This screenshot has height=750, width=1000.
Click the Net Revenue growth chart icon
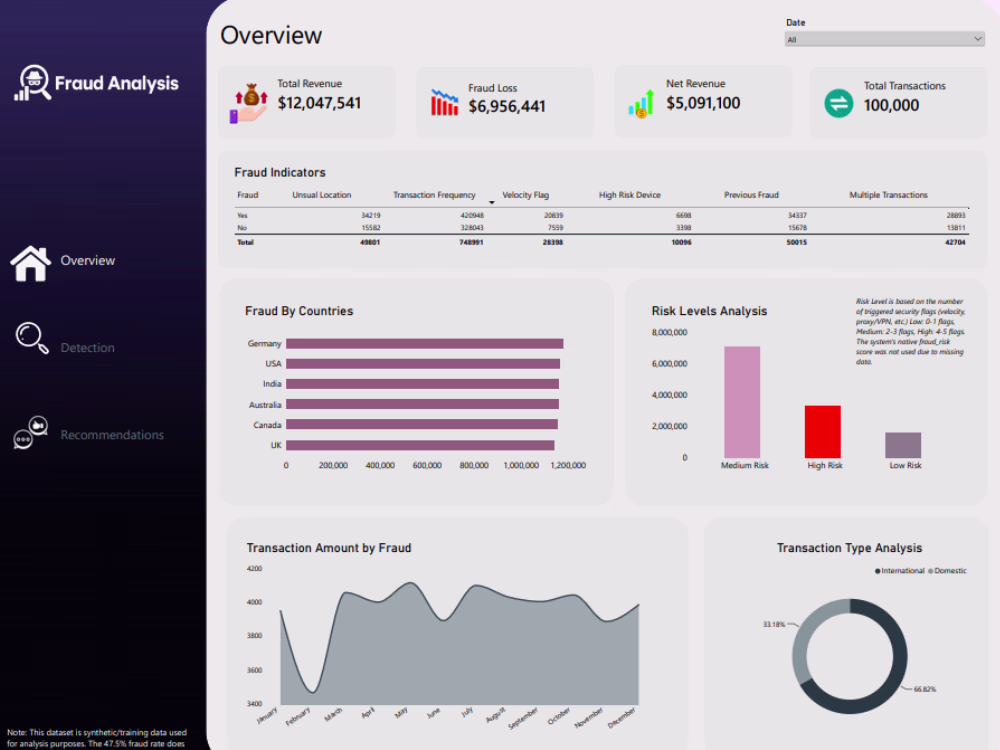click(x=642, y=103)
